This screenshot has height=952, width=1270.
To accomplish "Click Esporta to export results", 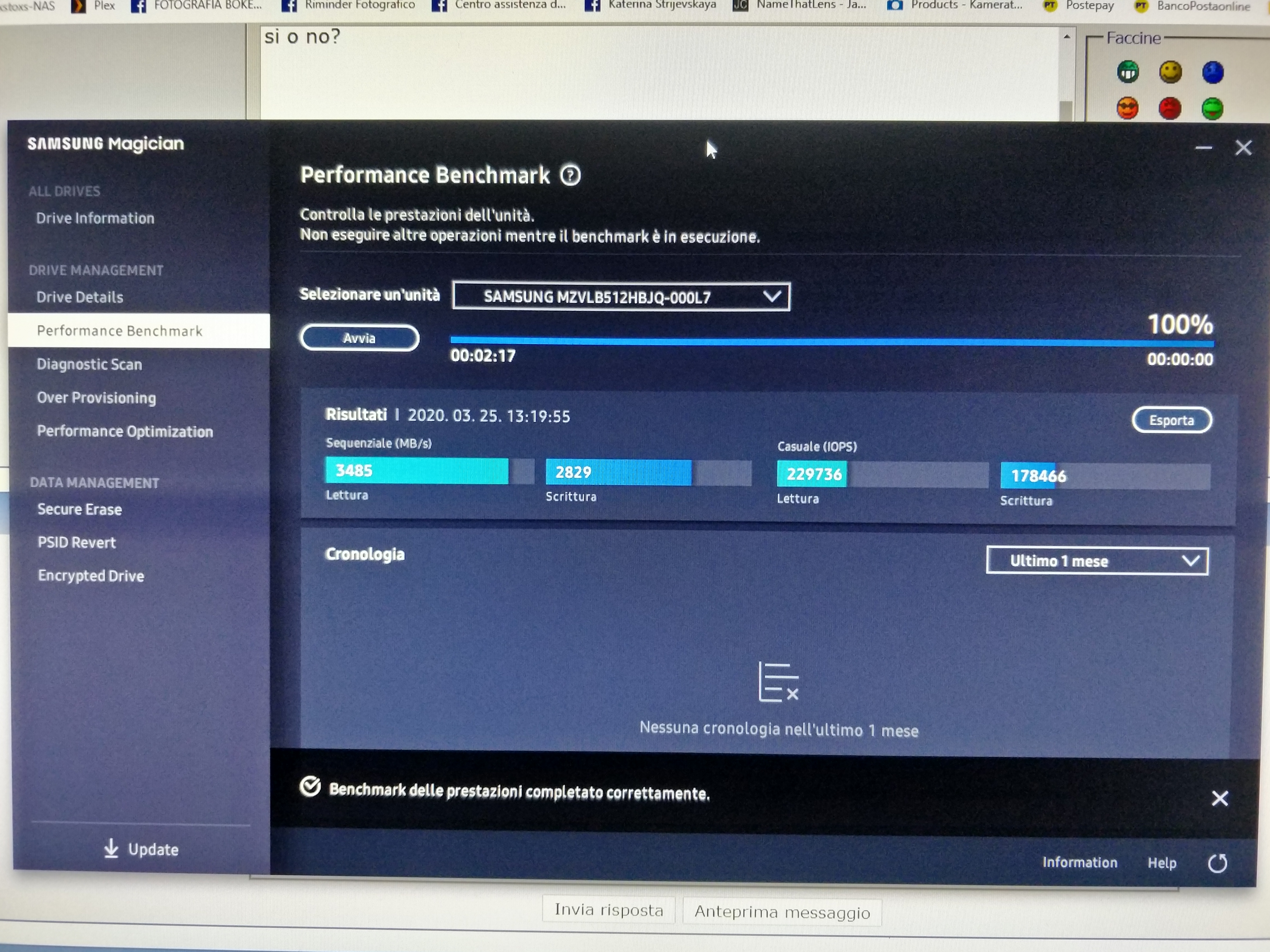I will pyautogui.click(x=1171, y=420).
